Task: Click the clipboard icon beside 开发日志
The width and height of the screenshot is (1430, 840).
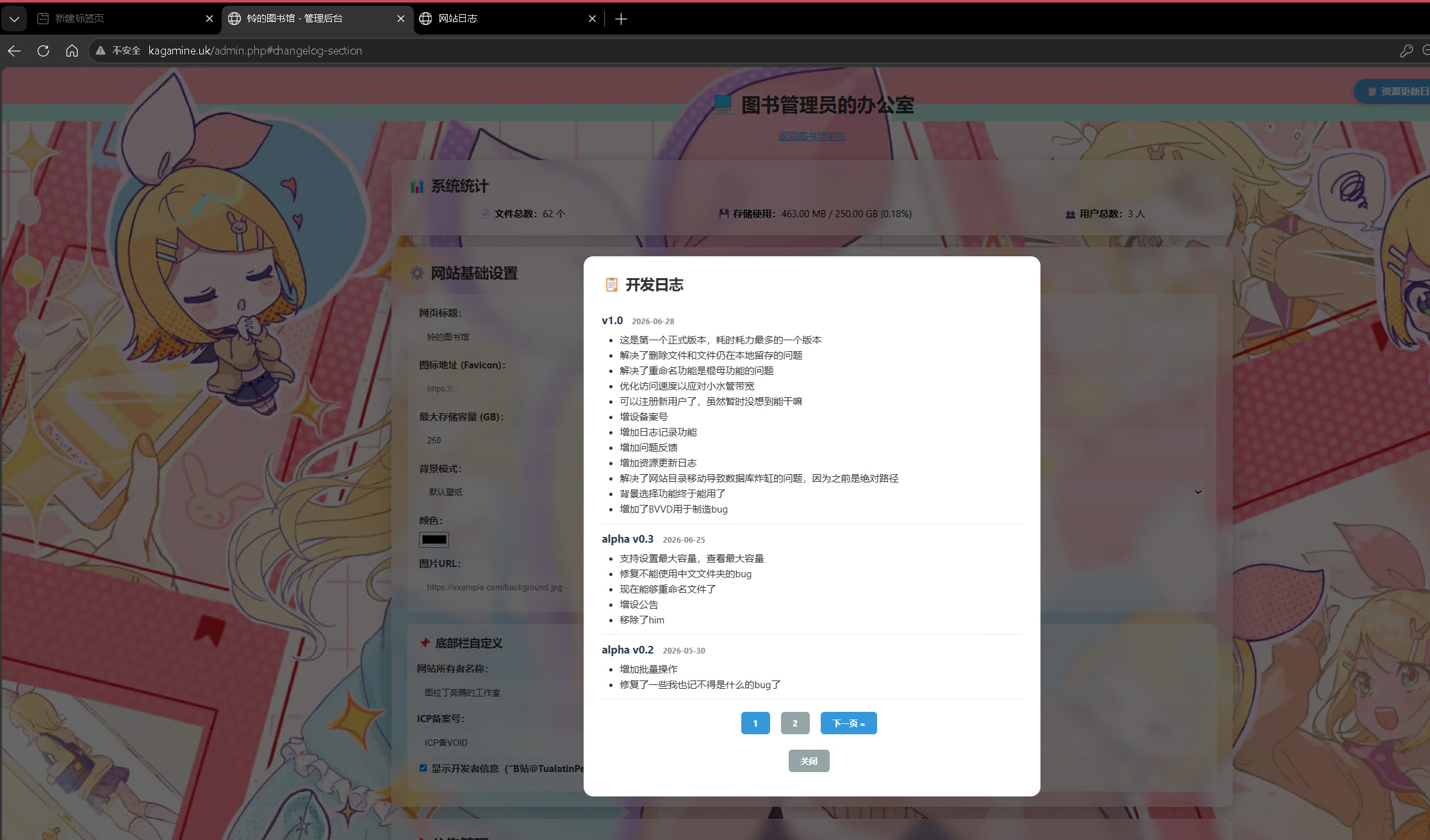Action: coord(611,284)
